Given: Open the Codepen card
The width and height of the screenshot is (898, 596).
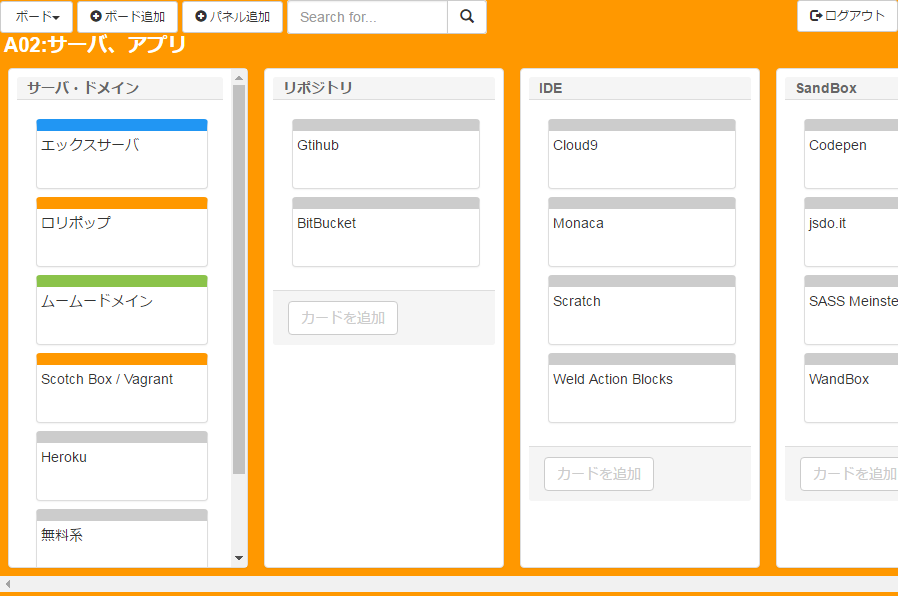Looking at the screenshot, I should point(851,153).
